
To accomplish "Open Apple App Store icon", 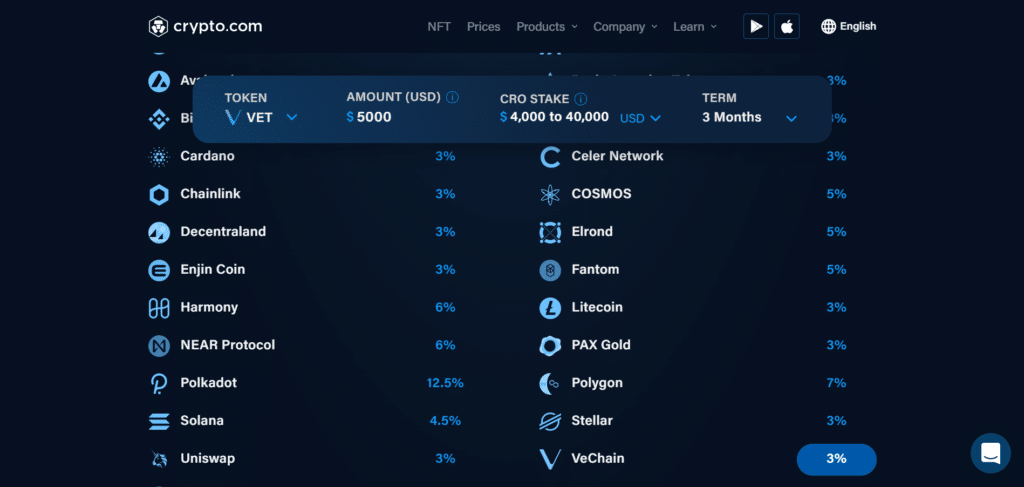I will (x=787, y=27).
